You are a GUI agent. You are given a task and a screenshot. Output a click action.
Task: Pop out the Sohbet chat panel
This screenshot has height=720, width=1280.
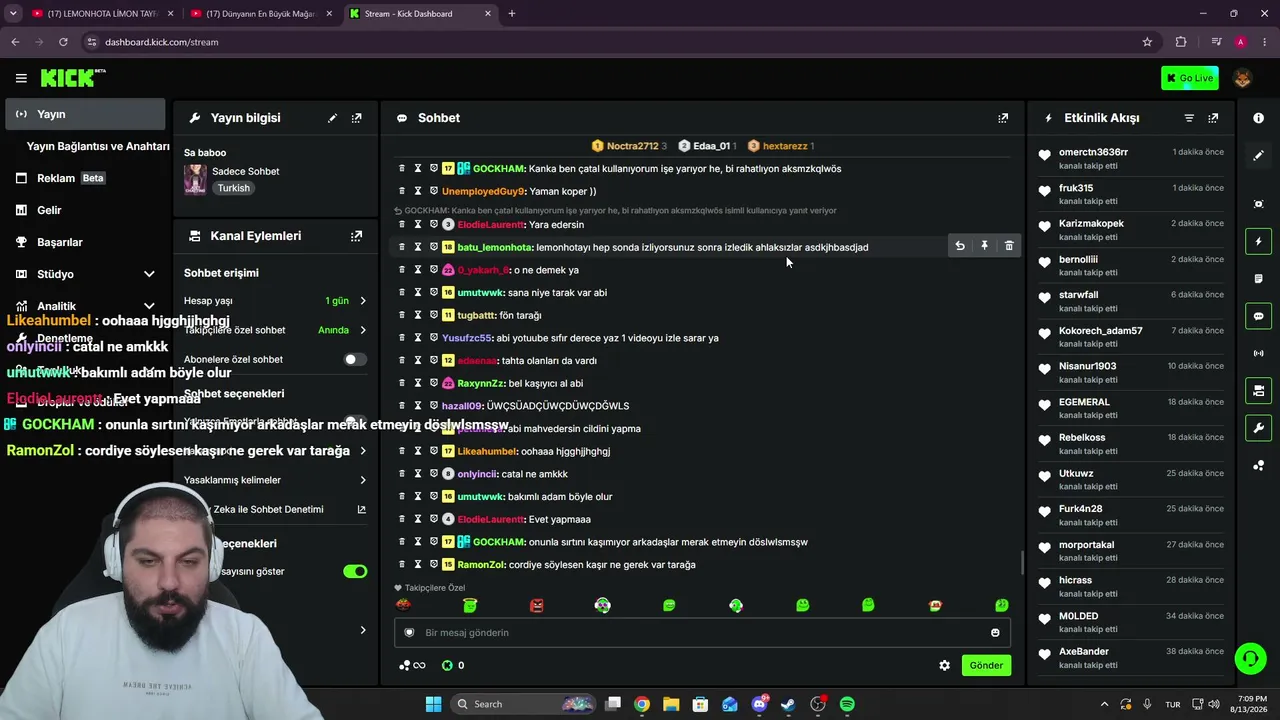pyautogui.click(x=1003, y=118)
